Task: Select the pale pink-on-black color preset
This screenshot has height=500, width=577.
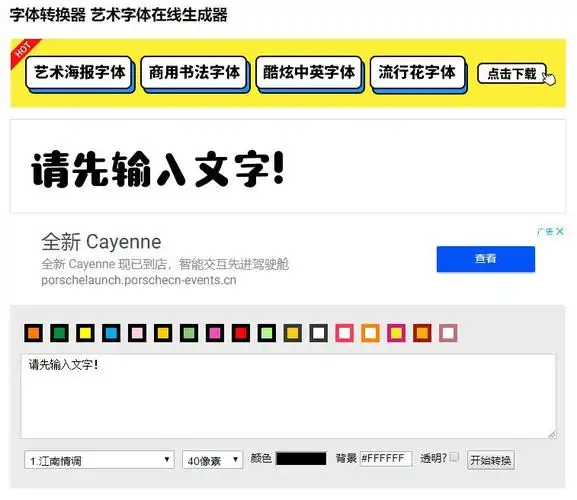Action: tap(137, 333)
